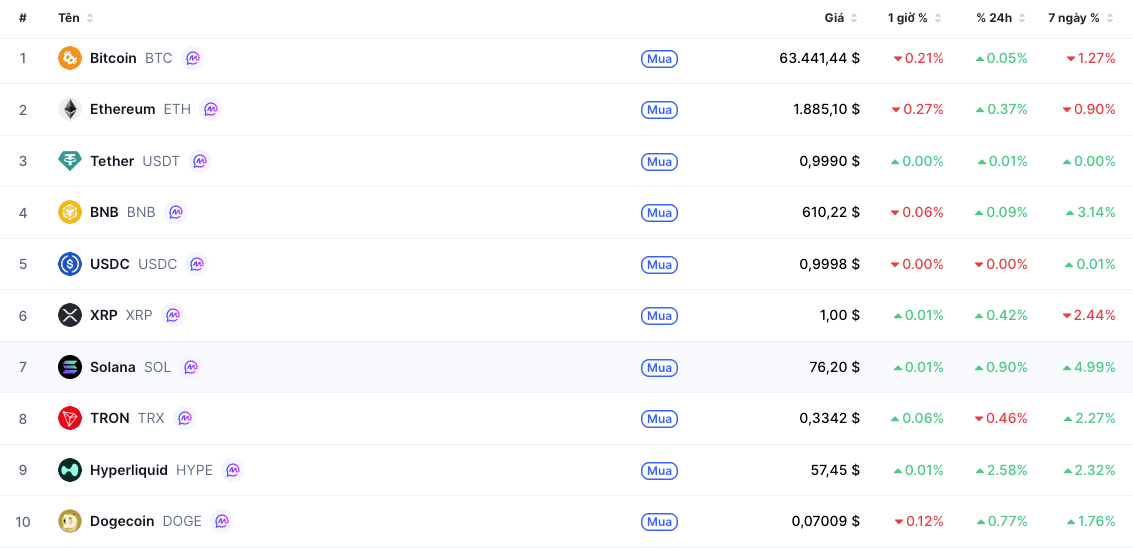Screen dimensions: 1133x548
Task: Click the price 57,45 $
Action: pos(835,471)
